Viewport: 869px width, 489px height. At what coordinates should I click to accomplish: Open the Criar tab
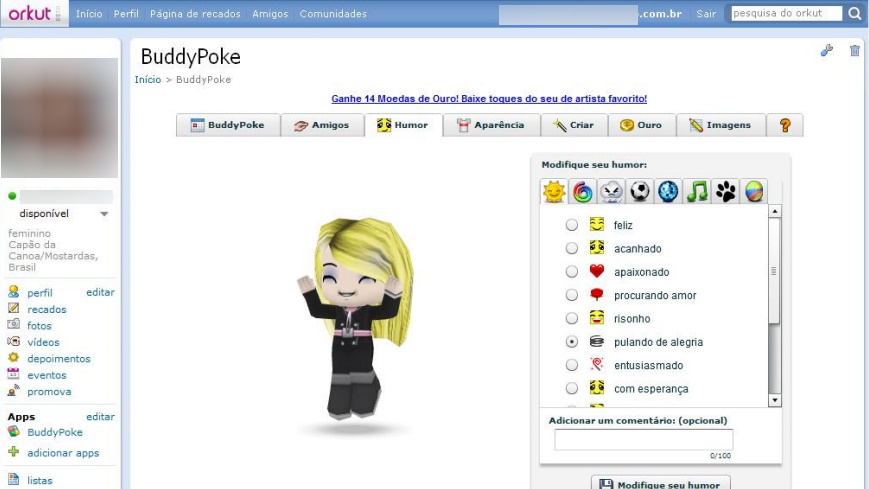(x=574, y=125)
